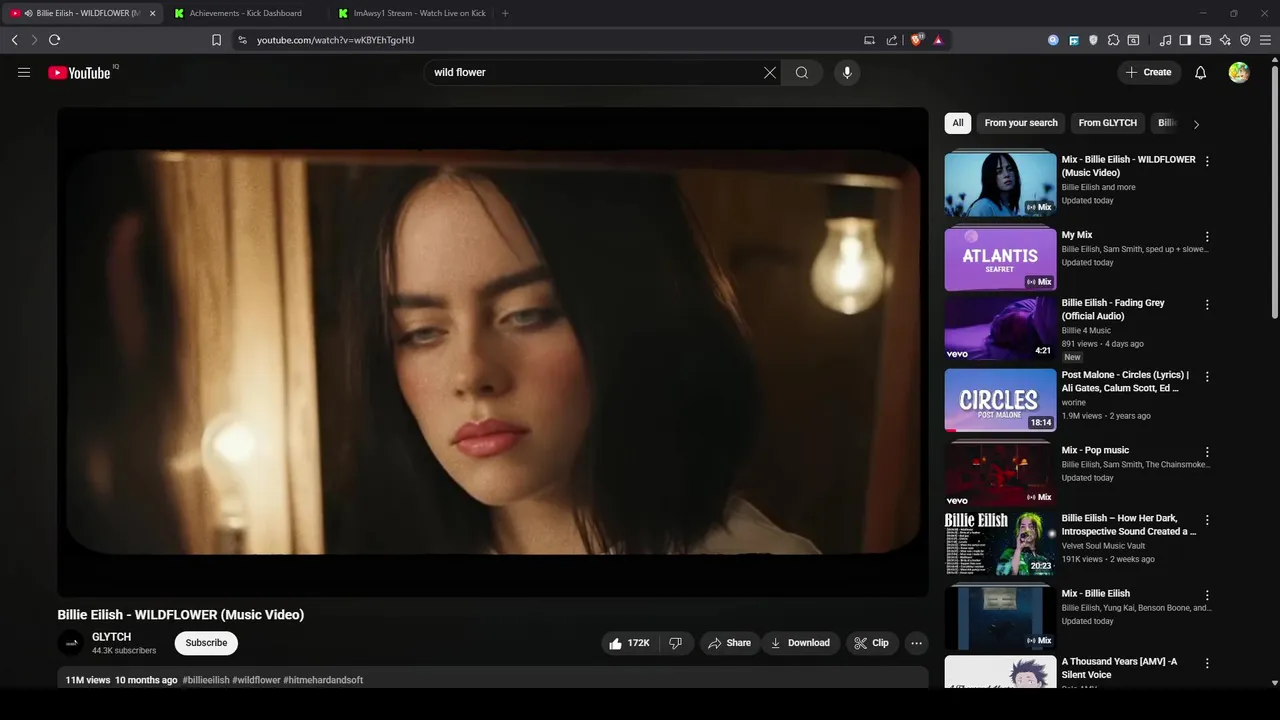Select From GLYTCH chip
1280x720 pixels.
pyautogui.click(x=1108, y=123)
